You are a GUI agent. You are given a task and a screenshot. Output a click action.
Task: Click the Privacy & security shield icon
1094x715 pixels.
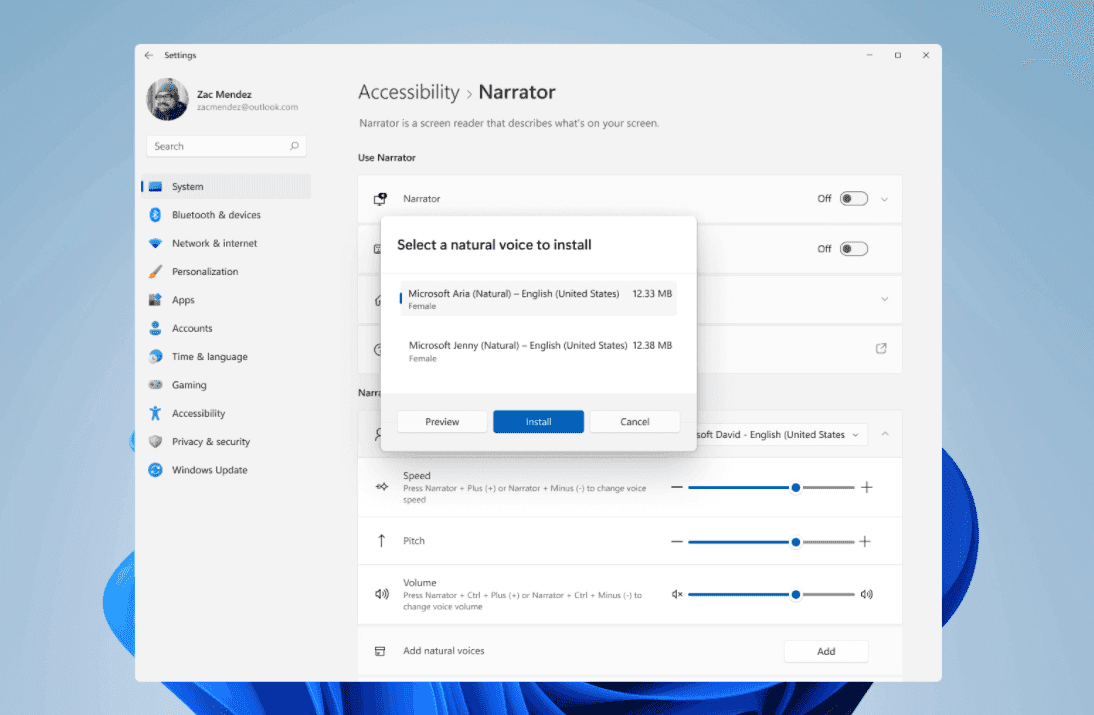(x=156, y=442)
